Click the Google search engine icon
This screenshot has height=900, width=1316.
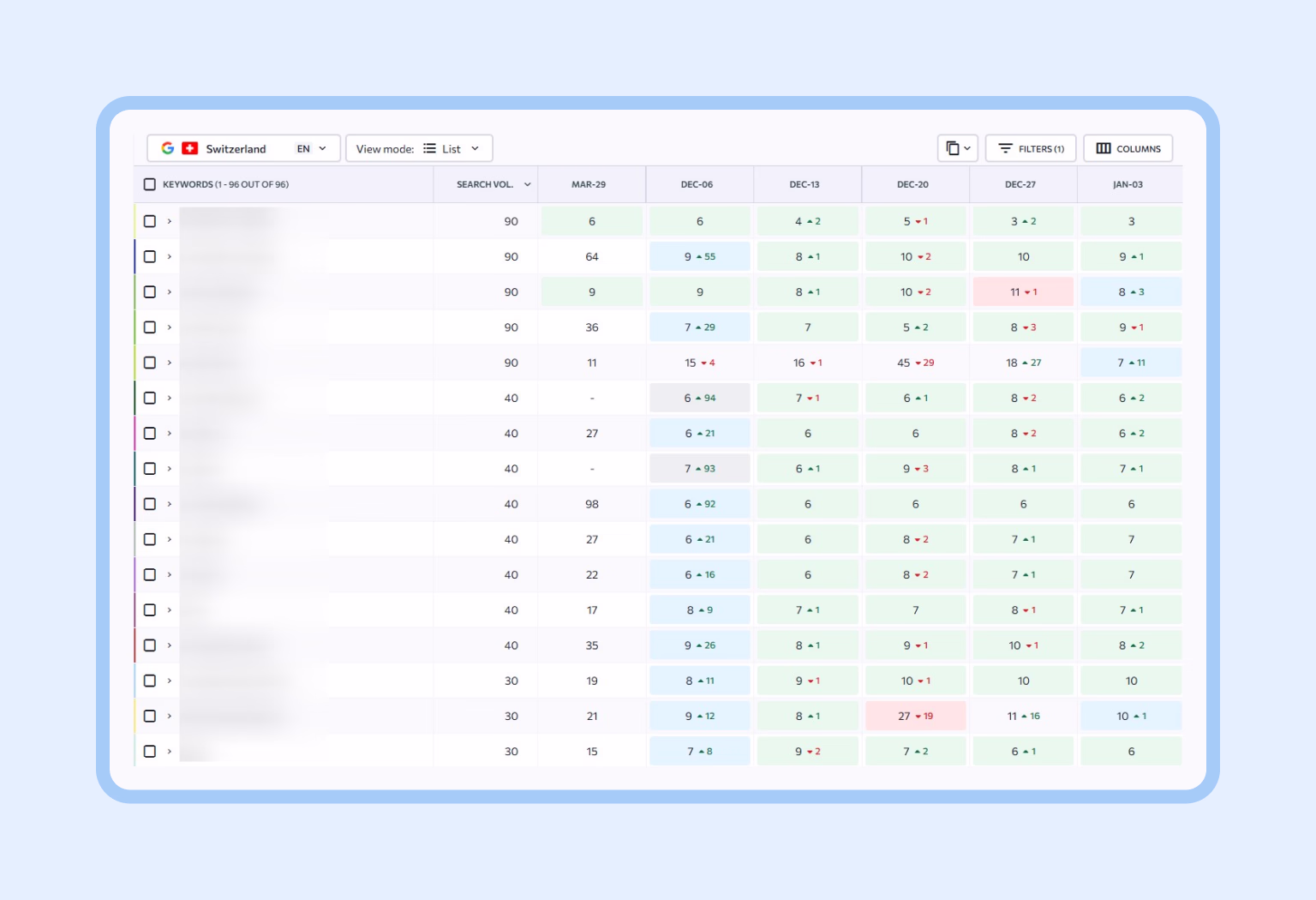tap(168, 148)
